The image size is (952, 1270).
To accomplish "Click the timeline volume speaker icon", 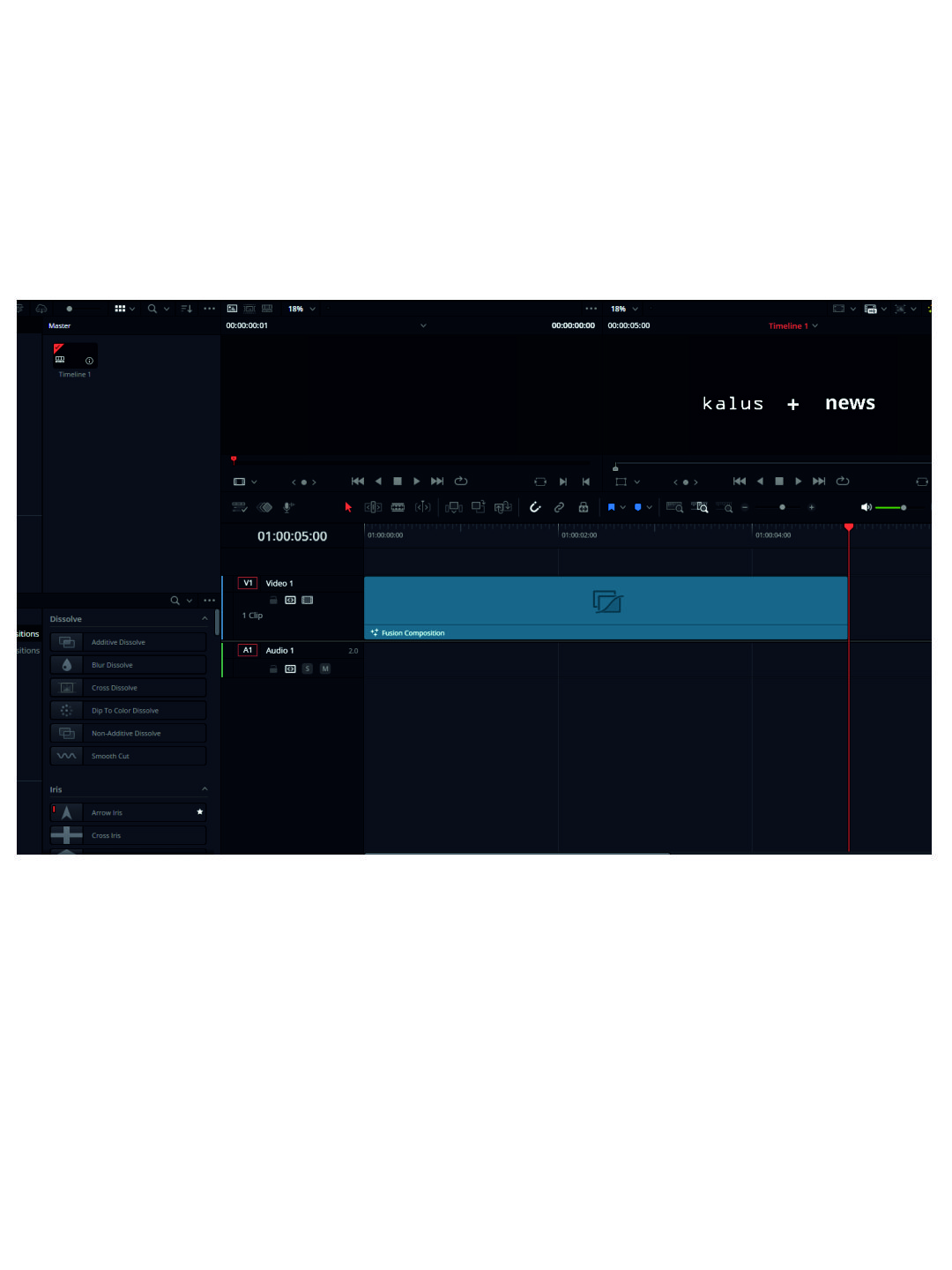I will (x=866, y=507).
